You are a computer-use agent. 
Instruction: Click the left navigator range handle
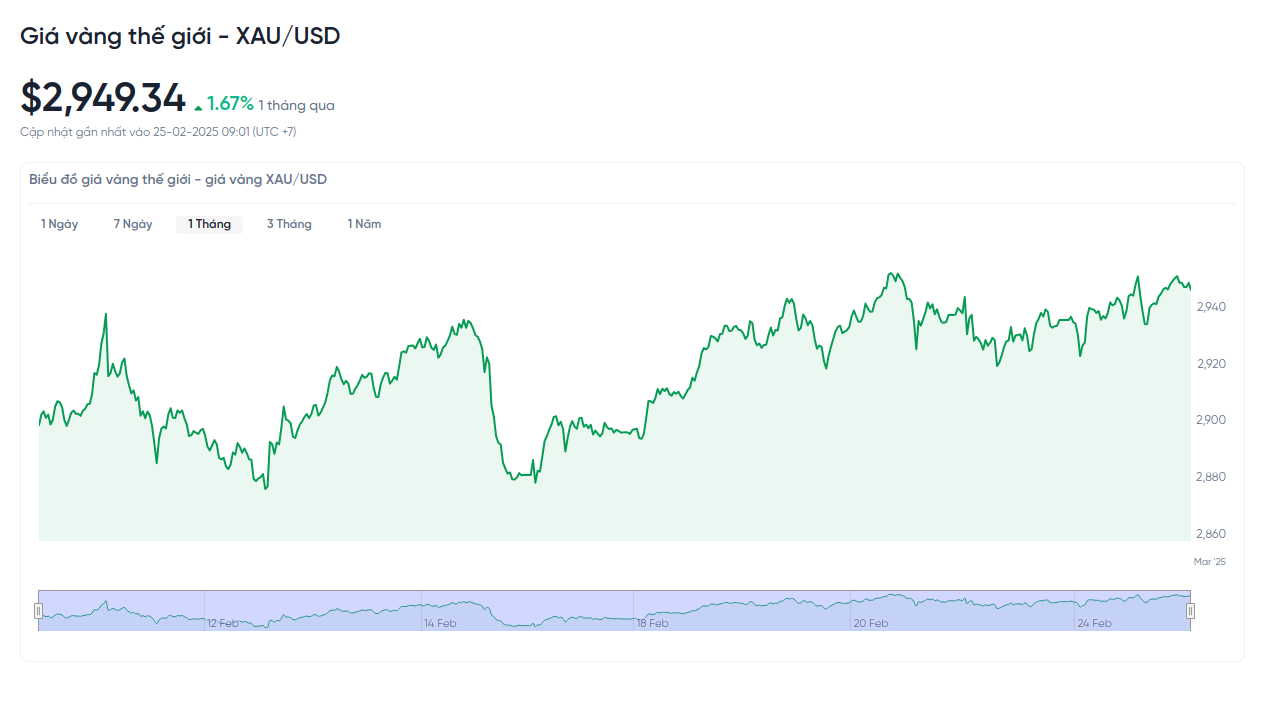tap(39, 611)
